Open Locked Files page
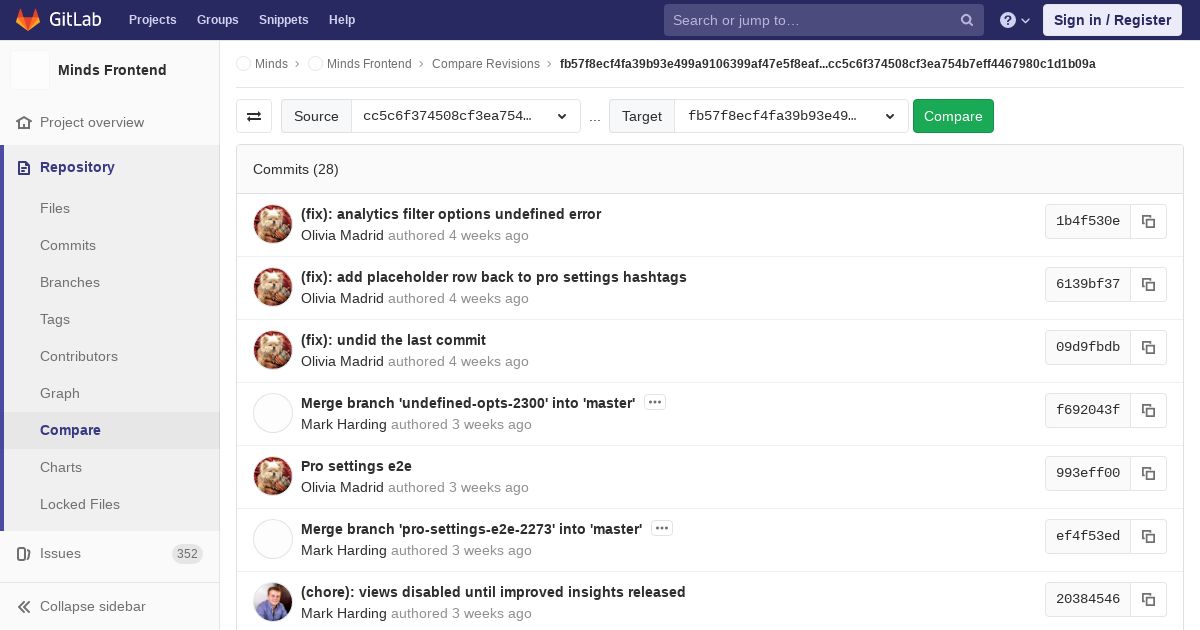The image size is (1200, 630). (x=80, y=504)
